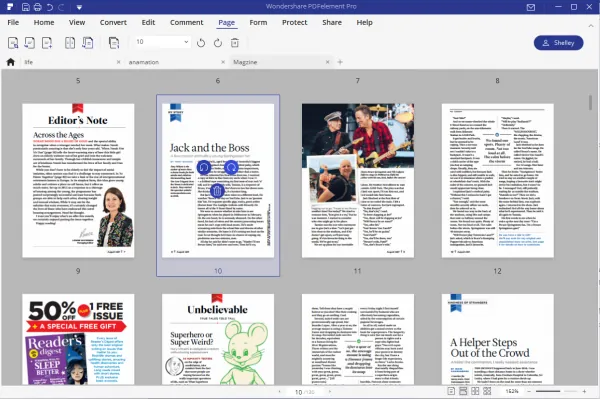Screen dimensions: 600x399
Task: Click the zoom slider track
Action: [x=556, y=391]
